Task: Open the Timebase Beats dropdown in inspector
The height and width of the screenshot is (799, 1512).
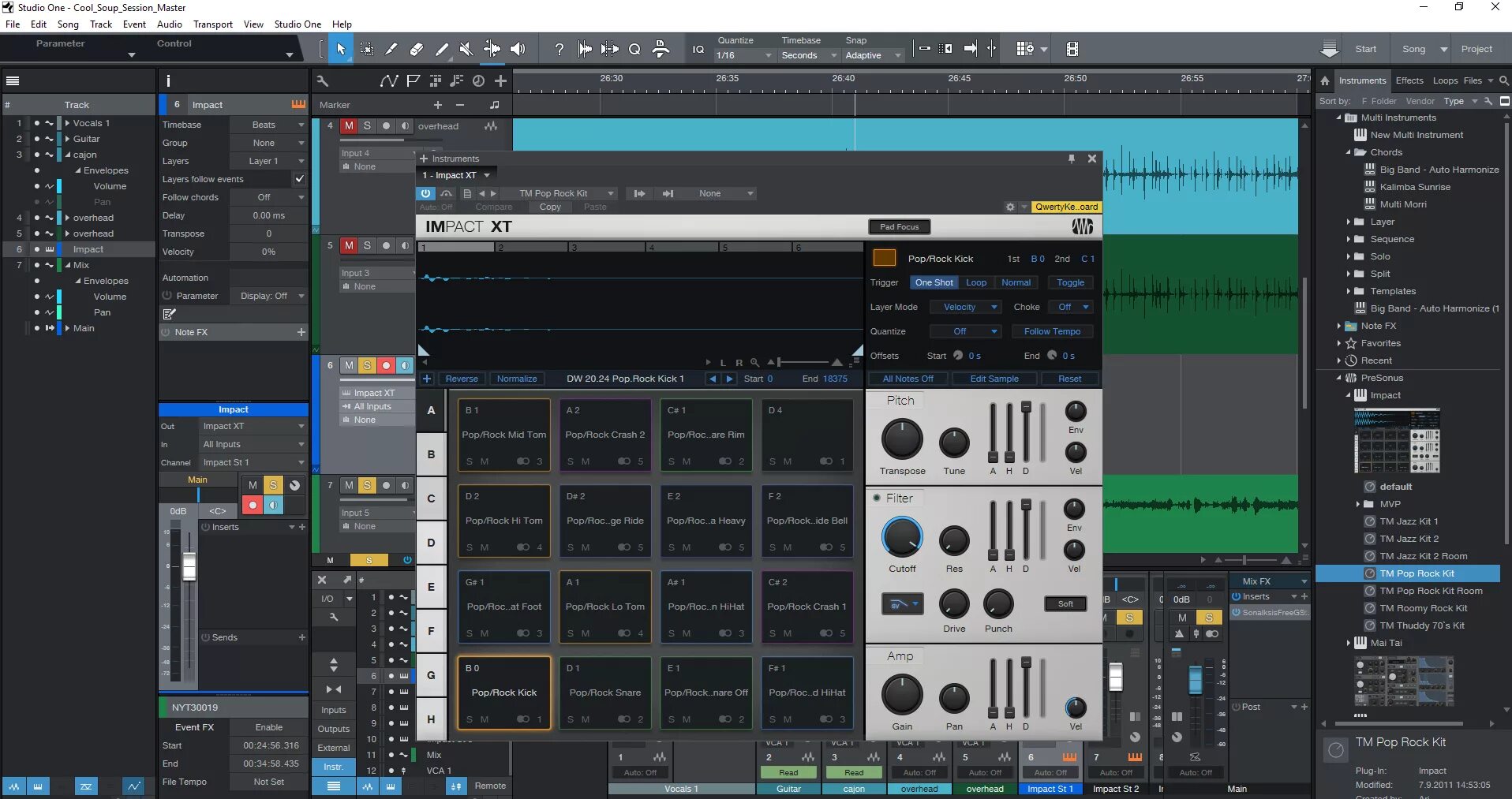Action: coord(268,125)
